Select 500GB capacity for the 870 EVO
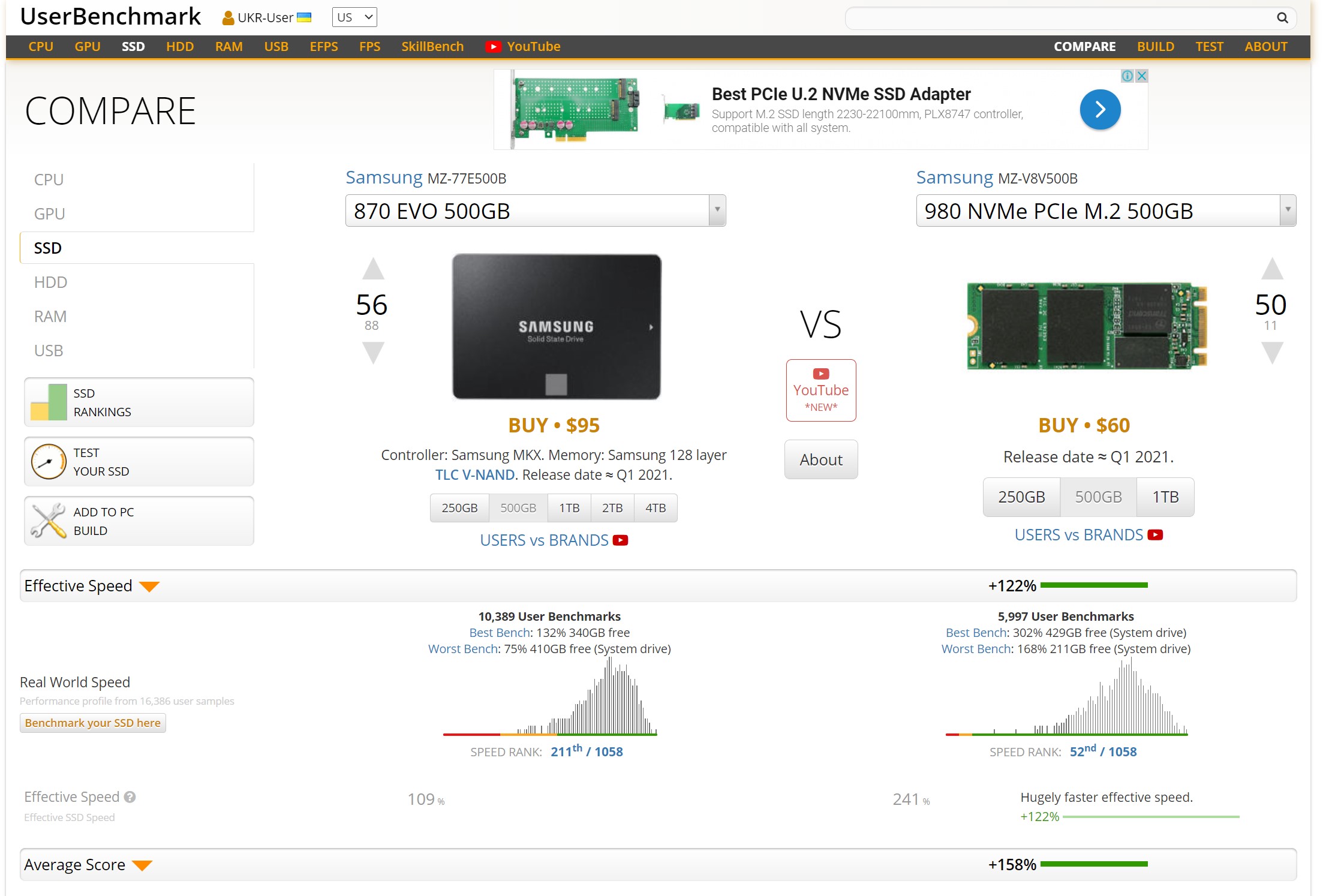The image size is (1323, 896). pos(518,508)
